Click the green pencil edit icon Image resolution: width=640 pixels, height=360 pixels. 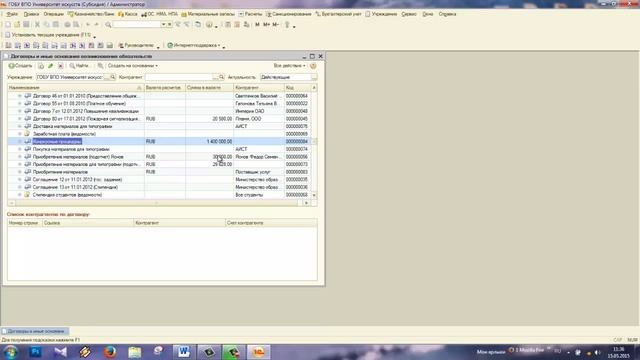(51, 66)
